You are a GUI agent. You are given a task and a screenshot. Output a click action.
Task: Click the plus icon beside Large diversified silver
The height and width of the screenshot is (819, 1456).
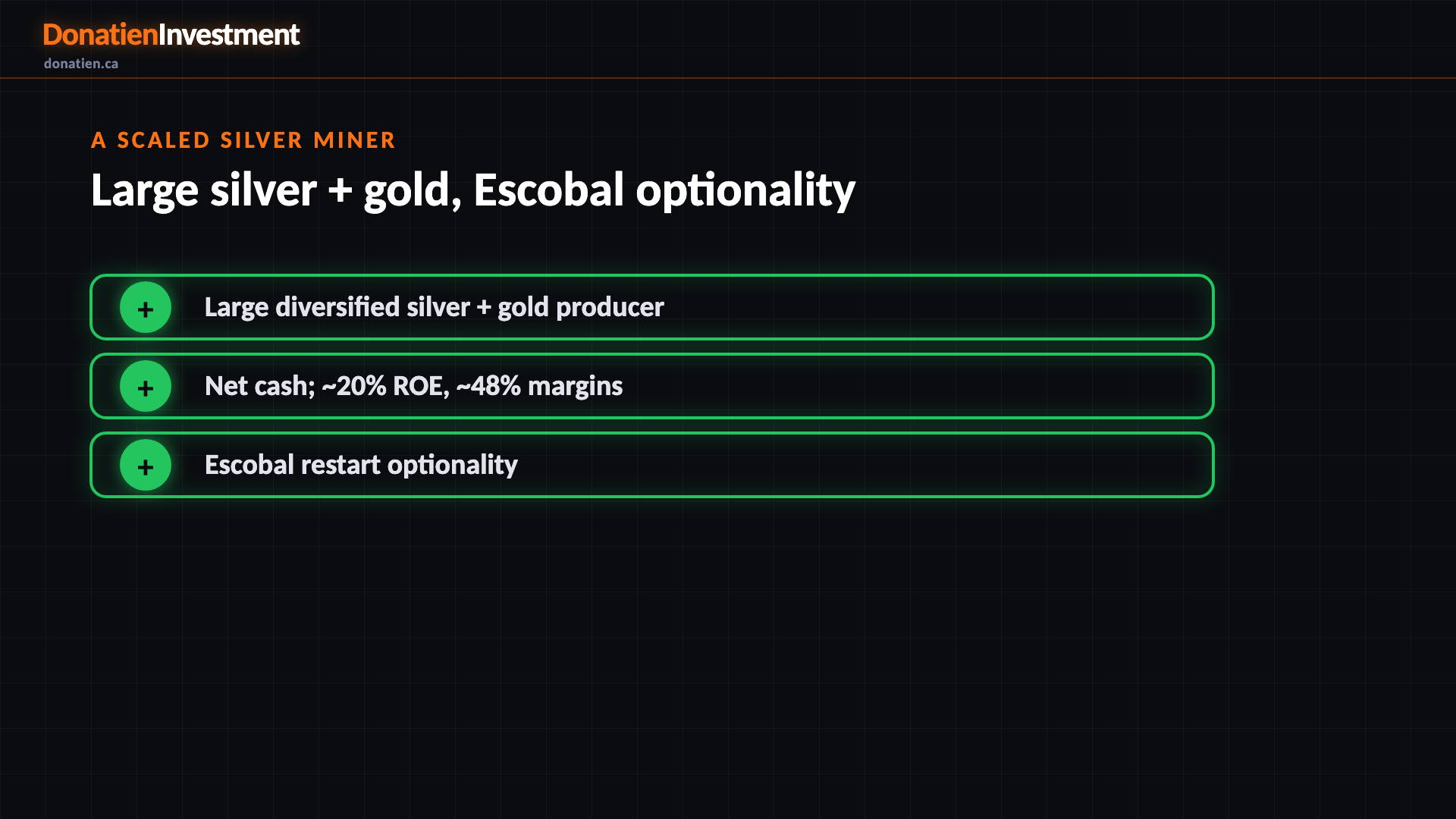pyautogui.click(x=146, y=307)
